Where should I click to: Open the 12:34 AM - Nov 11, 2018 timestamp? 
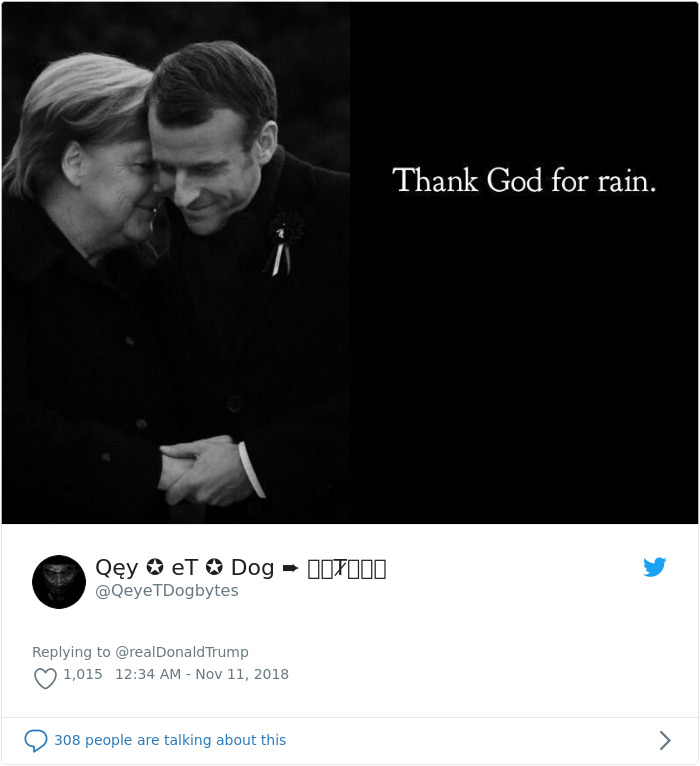(202, 675)
